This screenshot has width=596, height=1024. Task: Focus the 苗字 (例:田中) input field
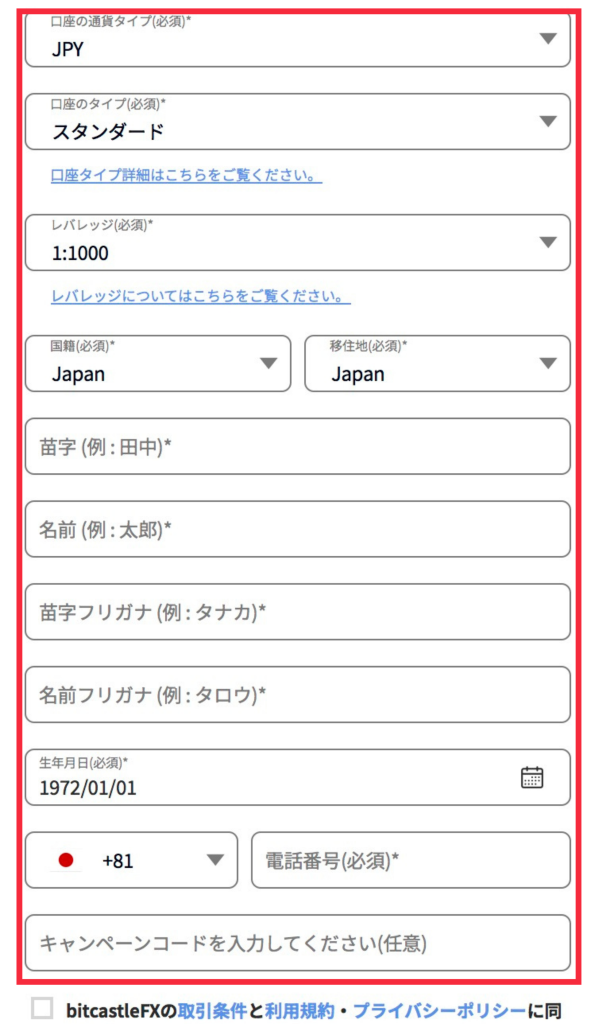pyautogui.click(x=298, y=447)
